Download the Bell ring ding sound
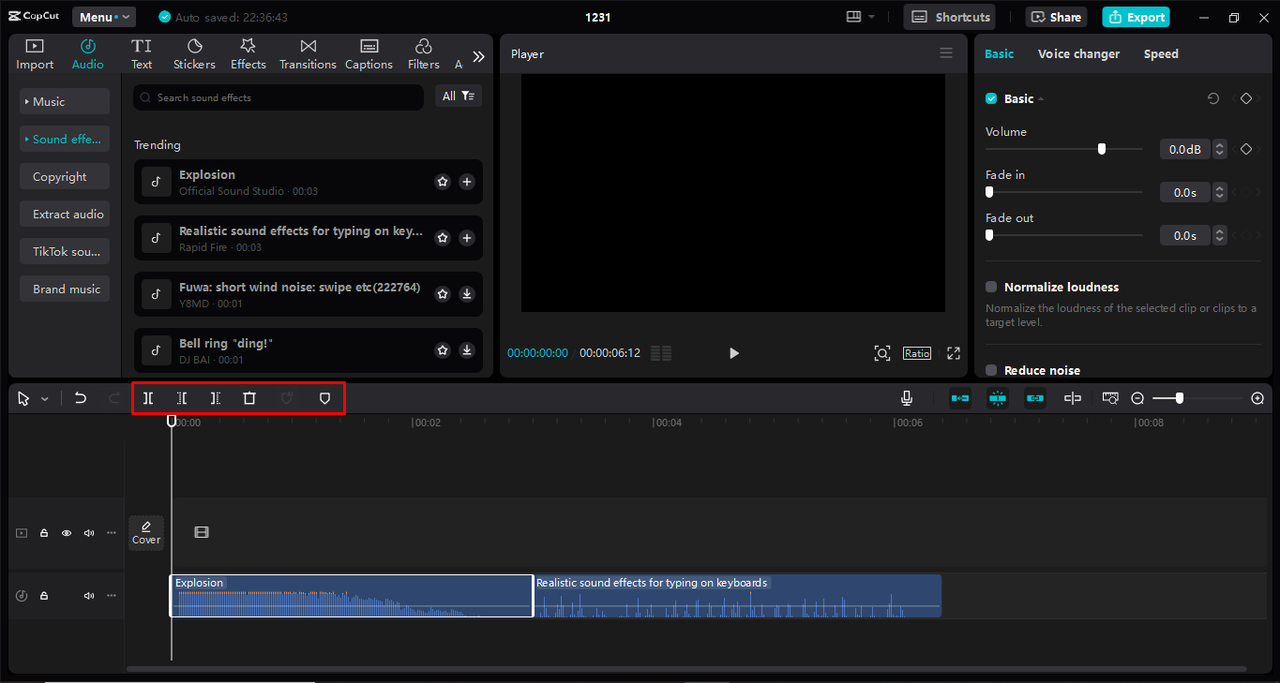Screen dimensions: 1280x683 [467, 350]
